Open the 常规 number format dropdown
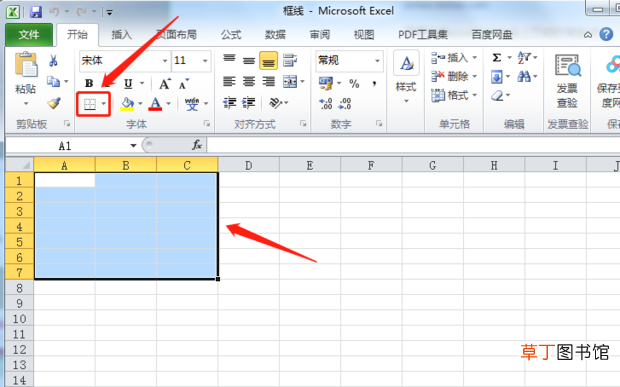The height and width of the screenshot is (387, 620). pyautogui.click(x=378, y=61)
